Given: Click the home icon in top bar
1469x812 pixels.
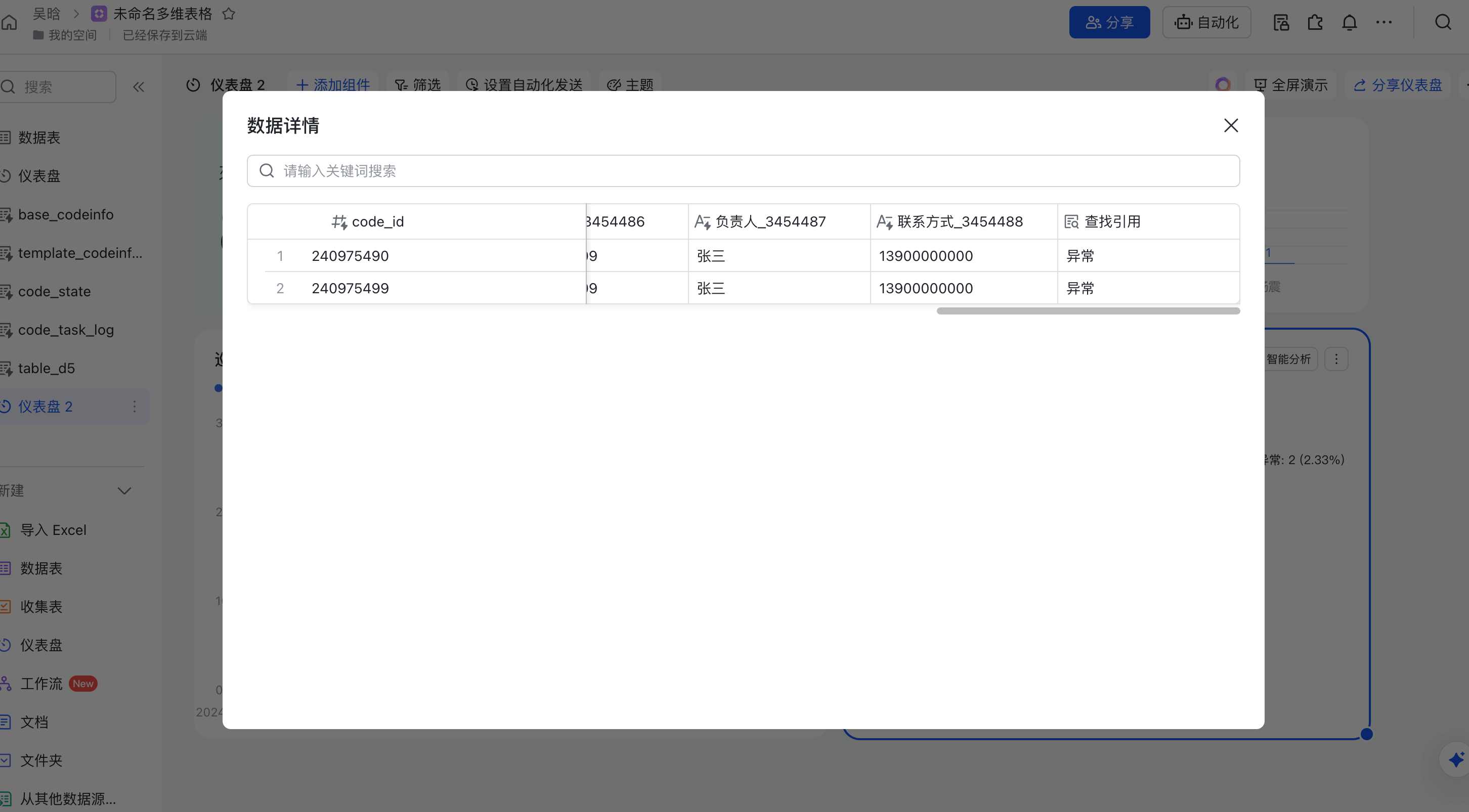Looking at the screenshot, I should 9,22.
